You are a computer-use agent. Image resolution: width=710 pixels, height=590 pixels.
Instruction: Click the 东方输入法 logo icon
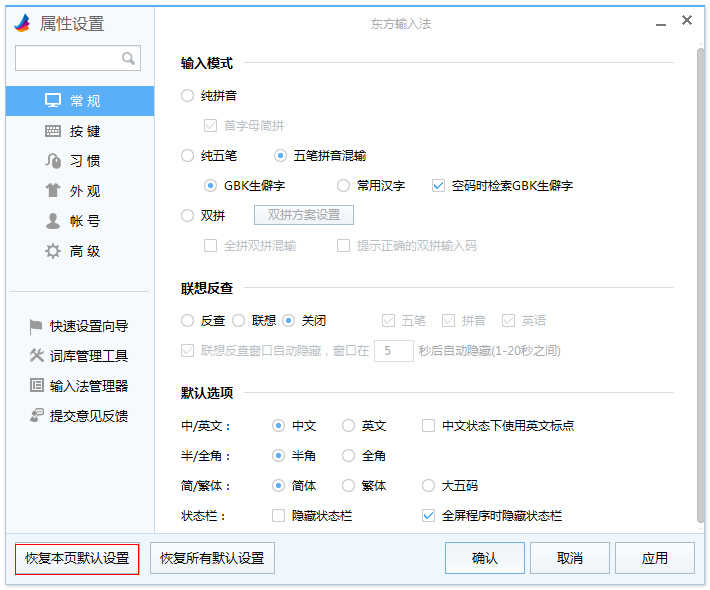[22, 23]
